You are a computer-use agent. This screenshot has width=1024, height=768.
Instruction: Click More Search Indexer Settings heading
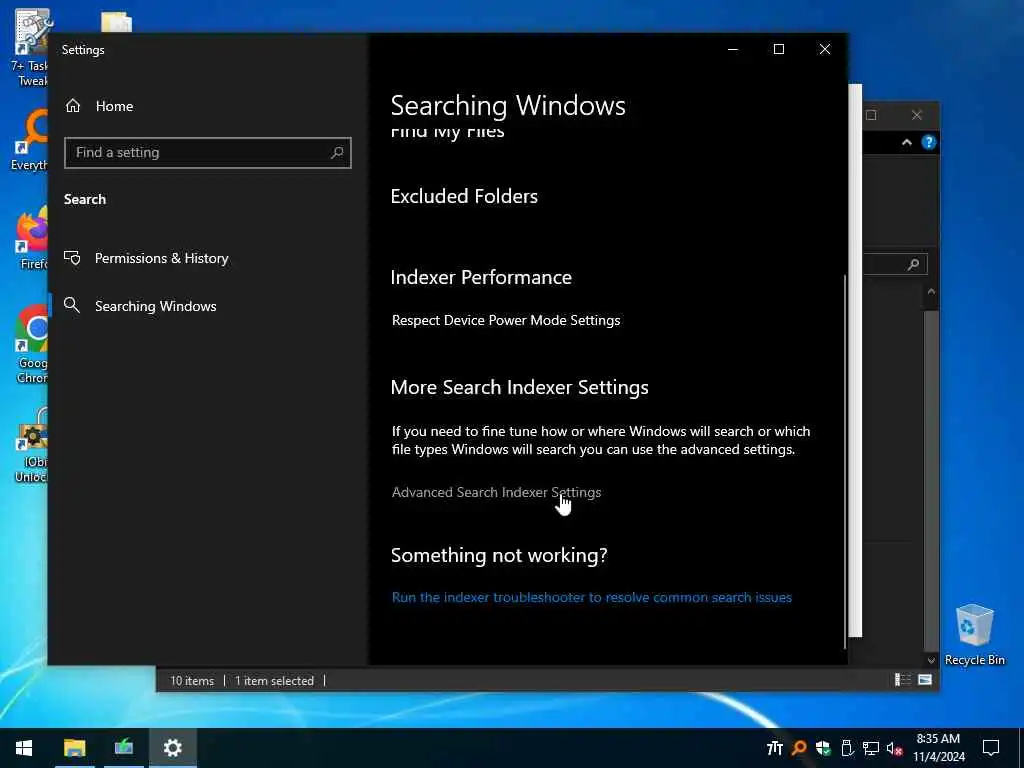pyautogui.click(x=520, y=387)
